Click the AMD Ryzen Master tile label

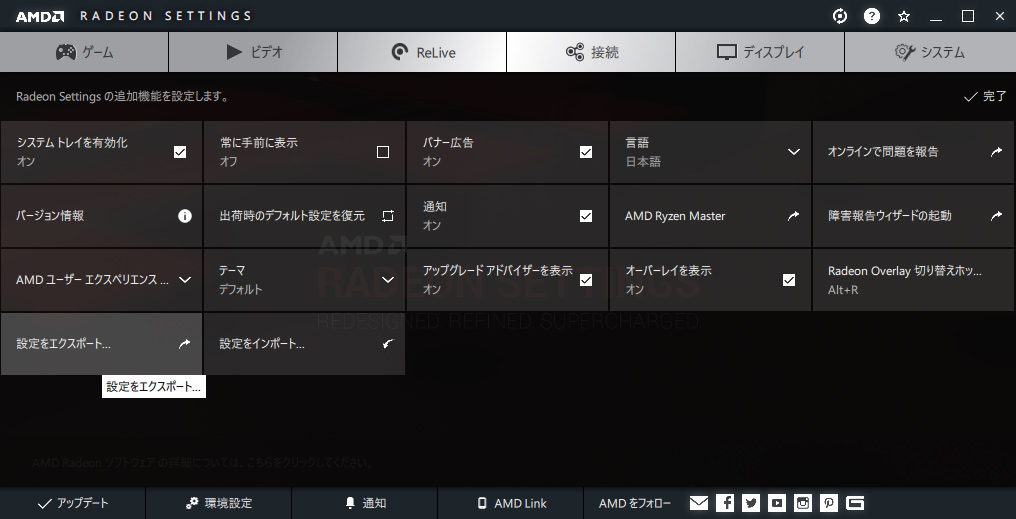[675, 216]
